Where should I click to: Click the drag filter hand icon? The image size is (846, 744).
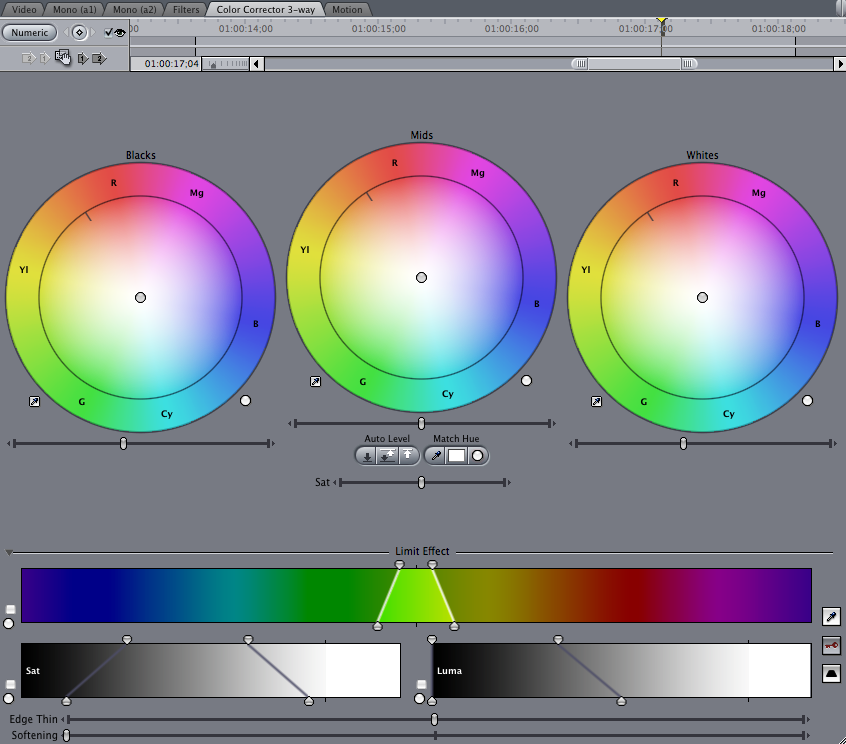[63, 58]
